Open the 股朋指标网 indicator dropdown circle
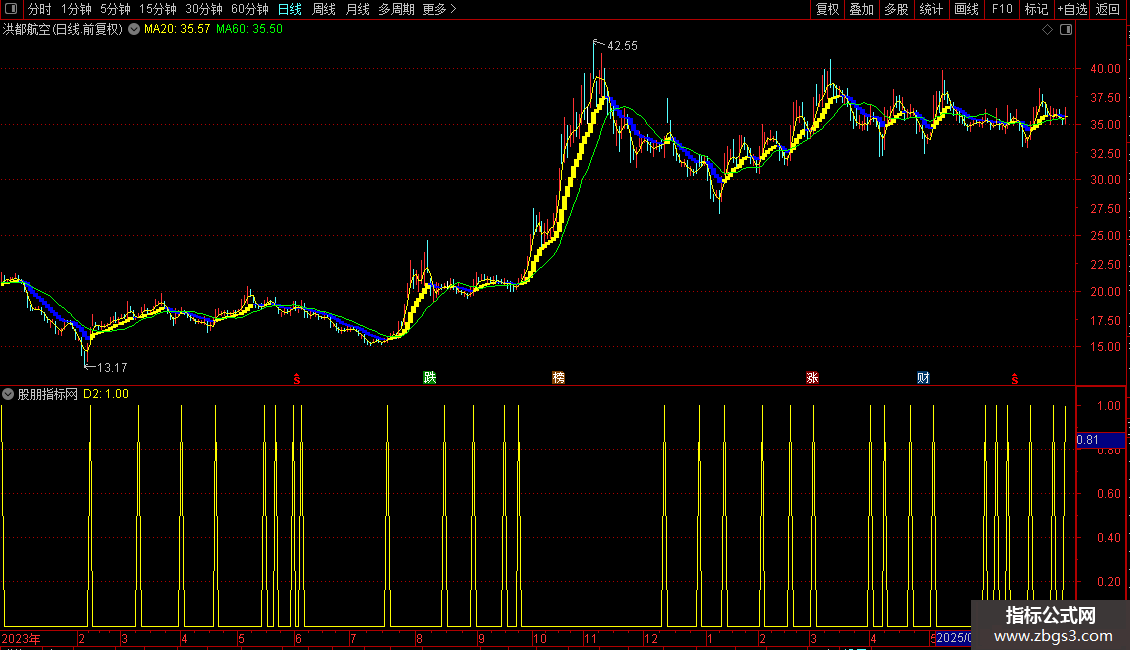Screen dimensions: 1130x650 click(x=8, y=394)
